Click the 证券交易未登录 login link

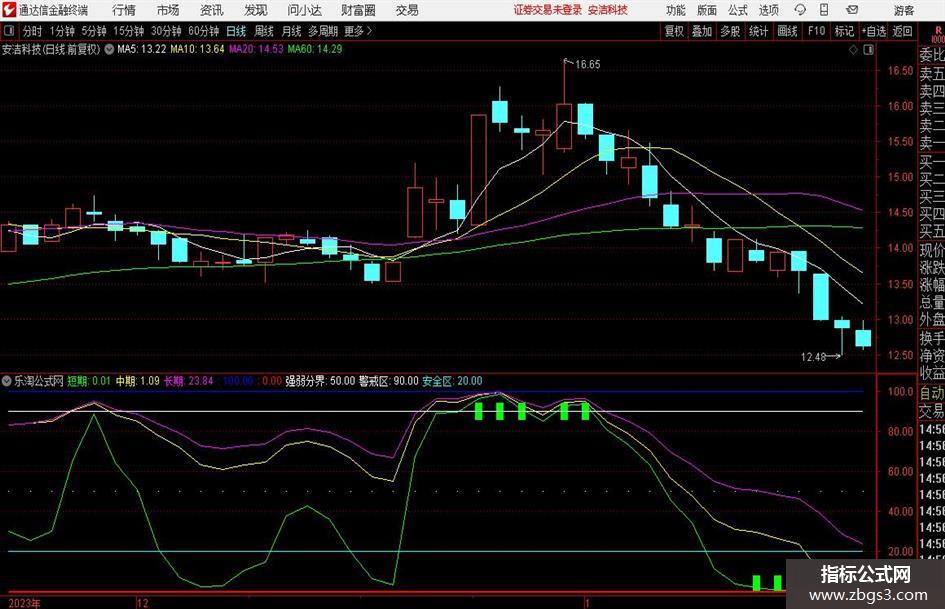point(548,10)
